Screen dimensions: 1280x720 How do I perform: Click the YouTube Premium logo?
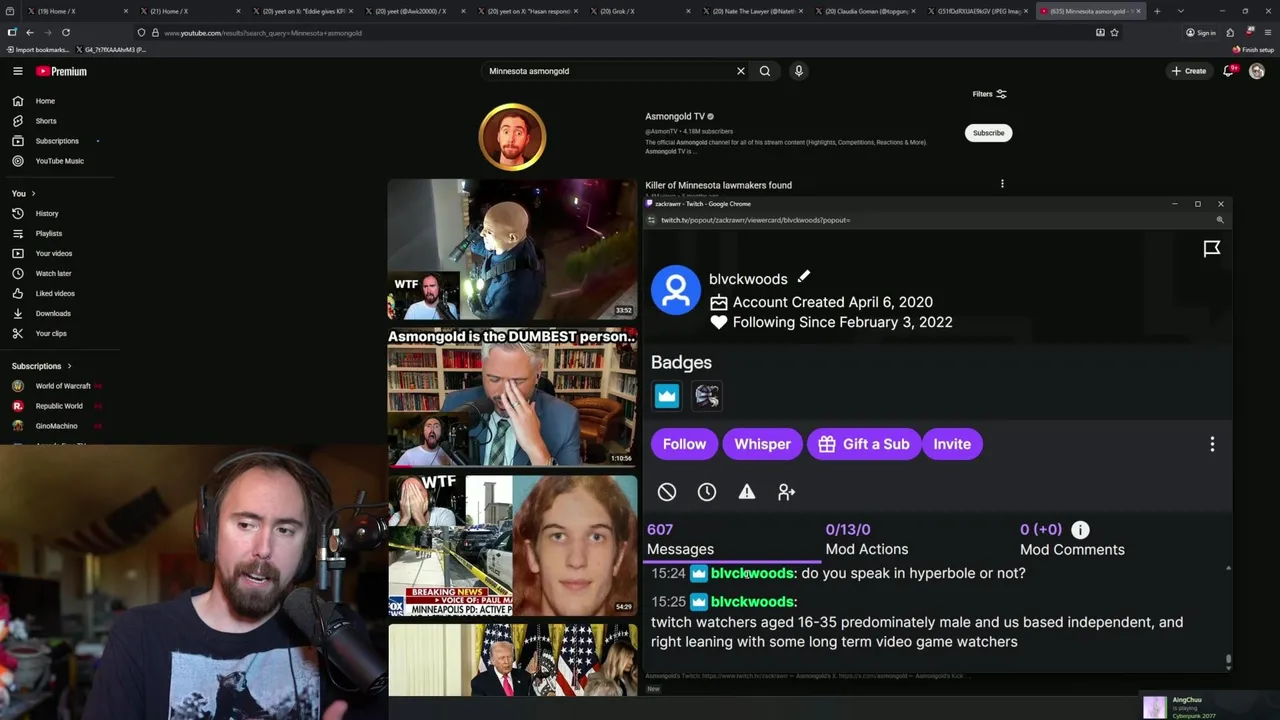tap(62, 71)
